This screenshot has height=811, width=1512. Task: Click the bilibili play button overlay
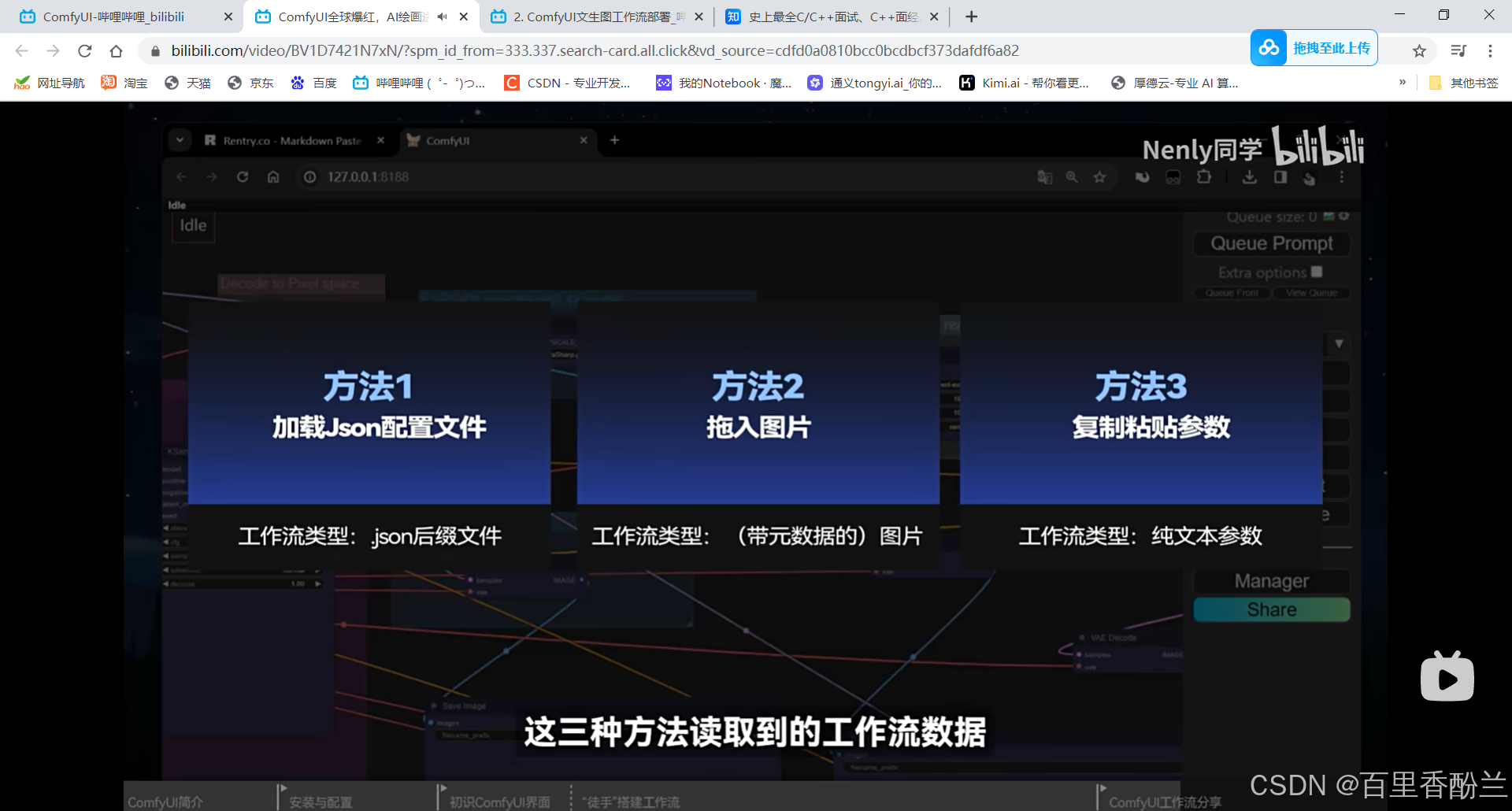pyautogui.click(x=1447, y=676)
